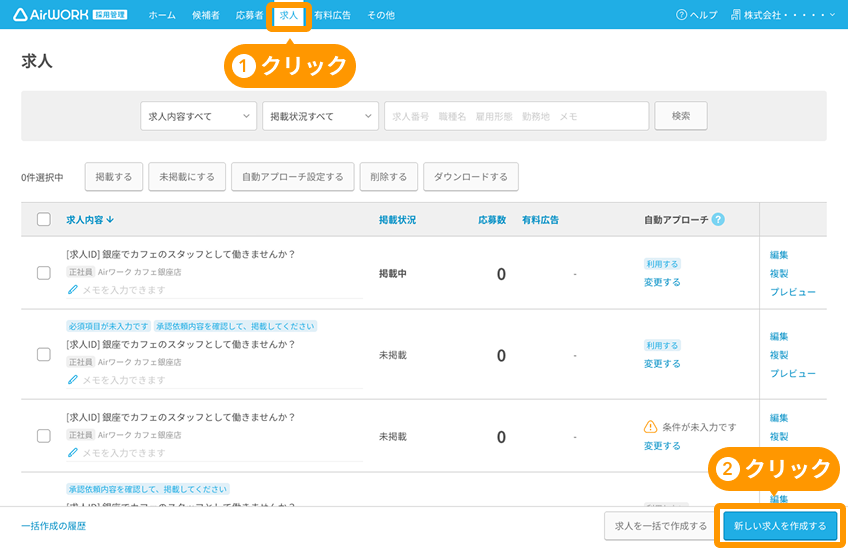
Task: Click 複製 link for the third job
Action: coord(779,436)
